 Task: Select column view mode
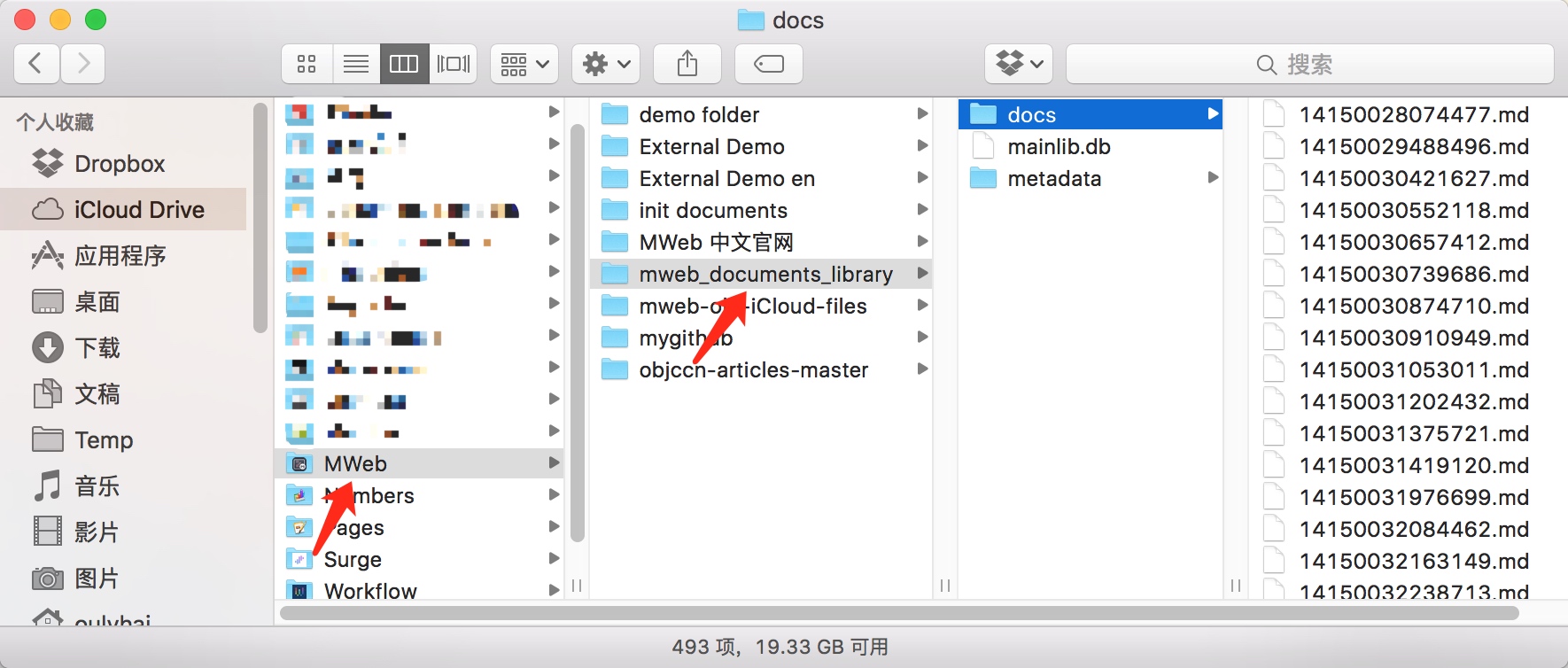coord(404,64)
